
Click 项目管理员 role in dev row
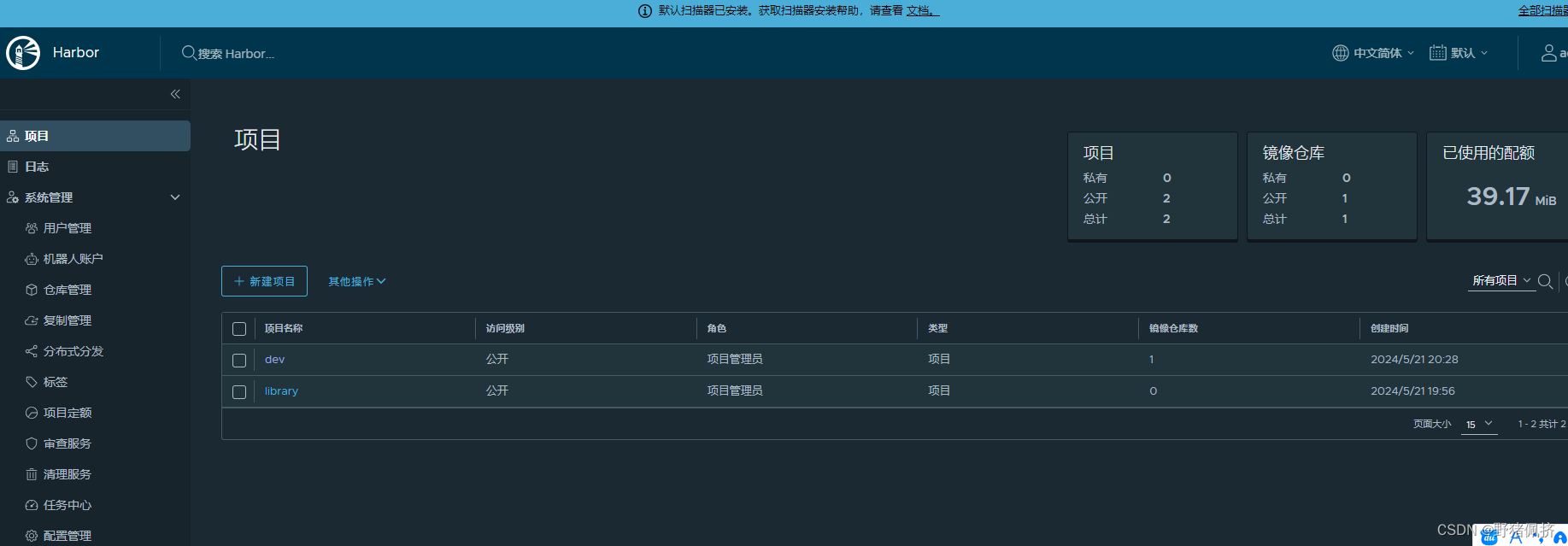coord(735,360)
